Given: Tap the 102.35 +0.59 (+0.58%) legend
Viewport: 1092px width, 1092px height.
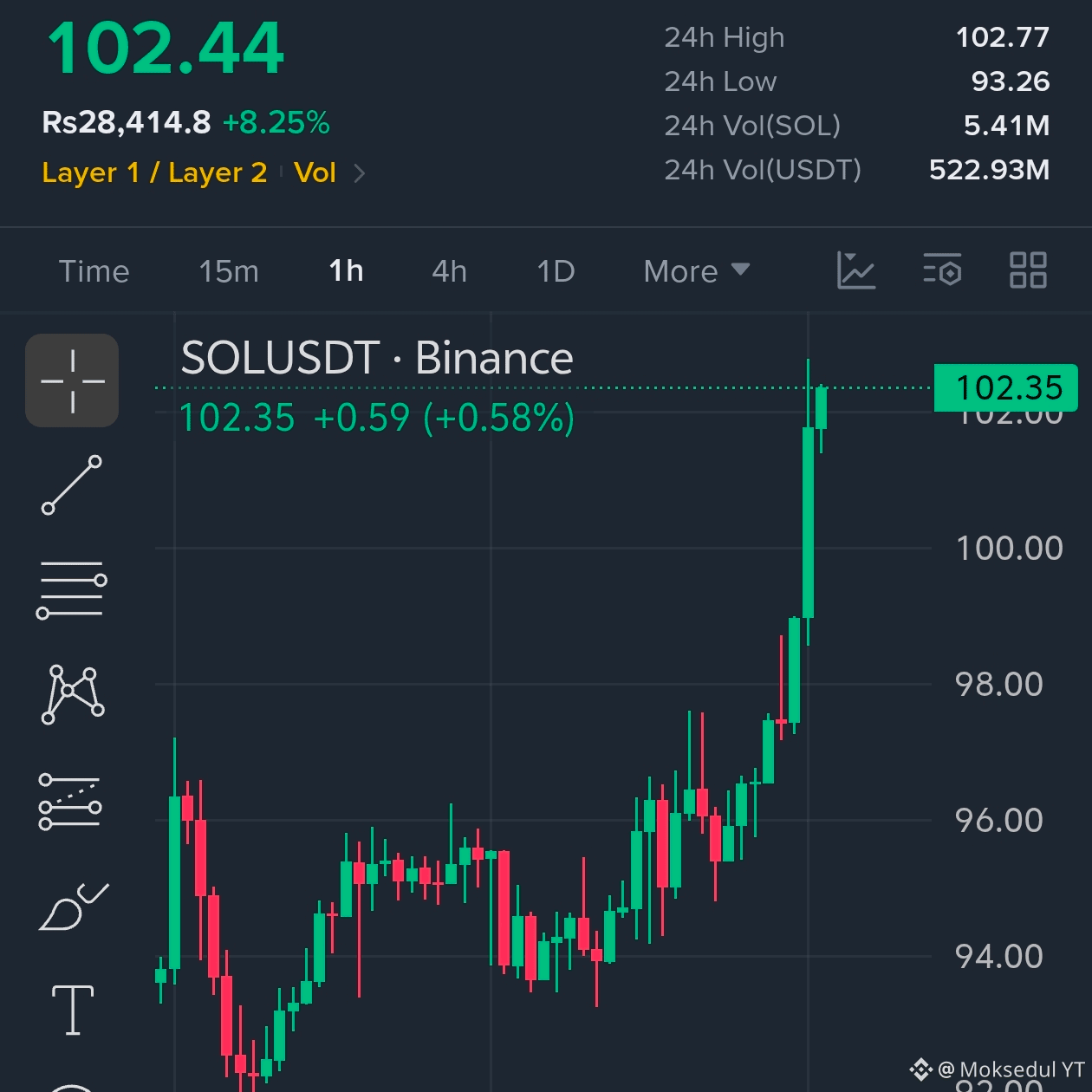Looking at the screenshot, I should coord(377,418).
